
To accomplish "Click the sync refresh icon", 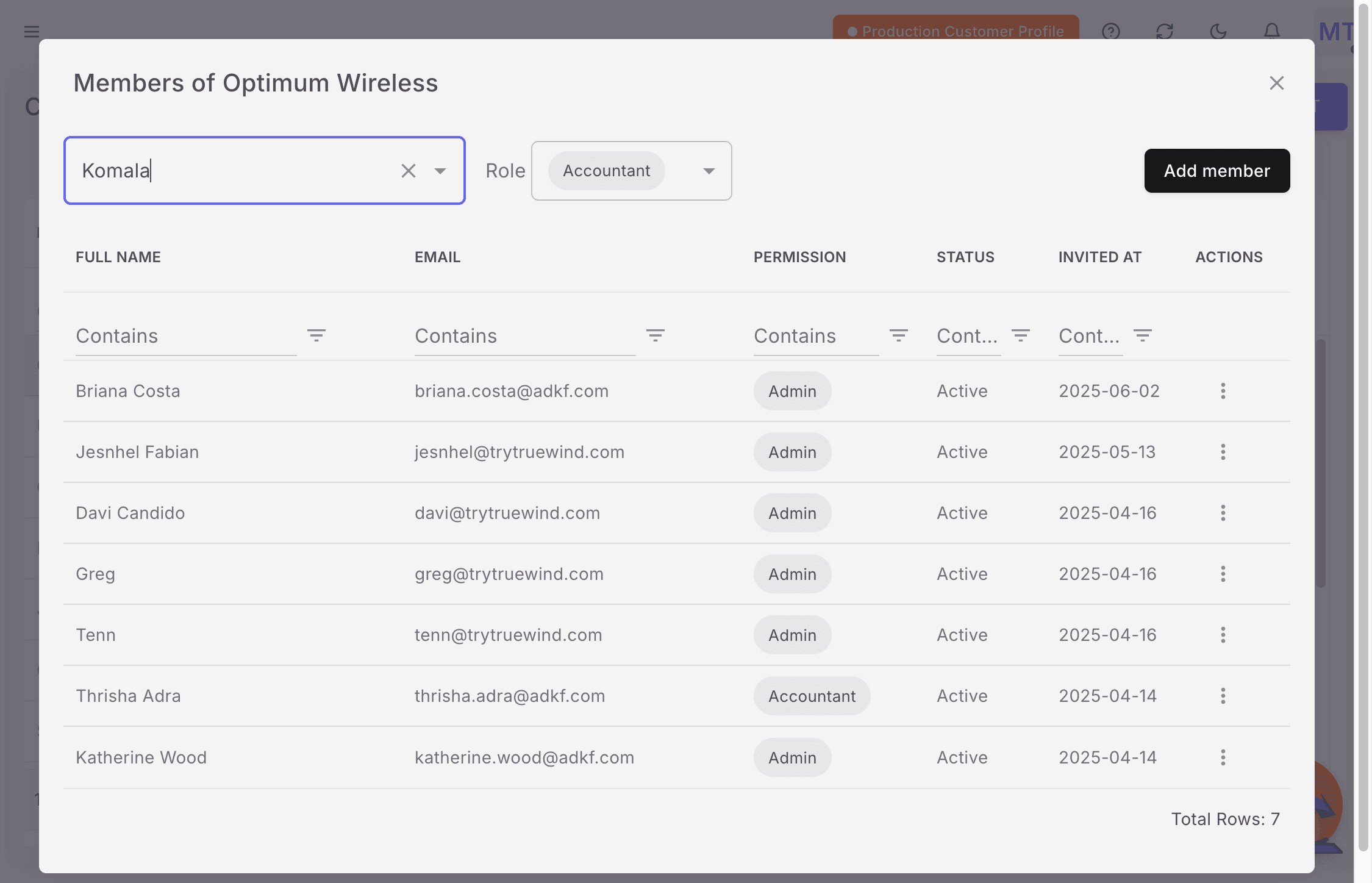I will click(1164, 32).
